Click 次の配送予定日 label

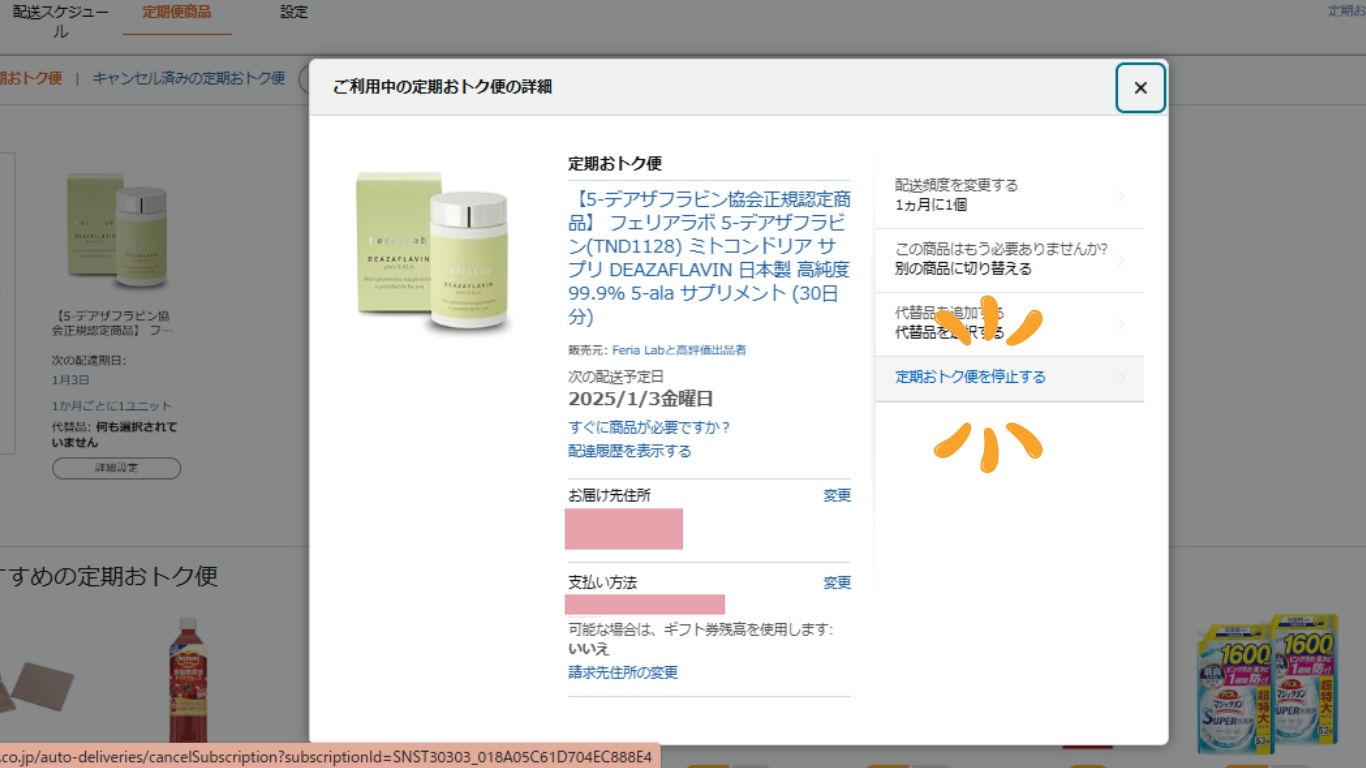(x=616, y=376)
